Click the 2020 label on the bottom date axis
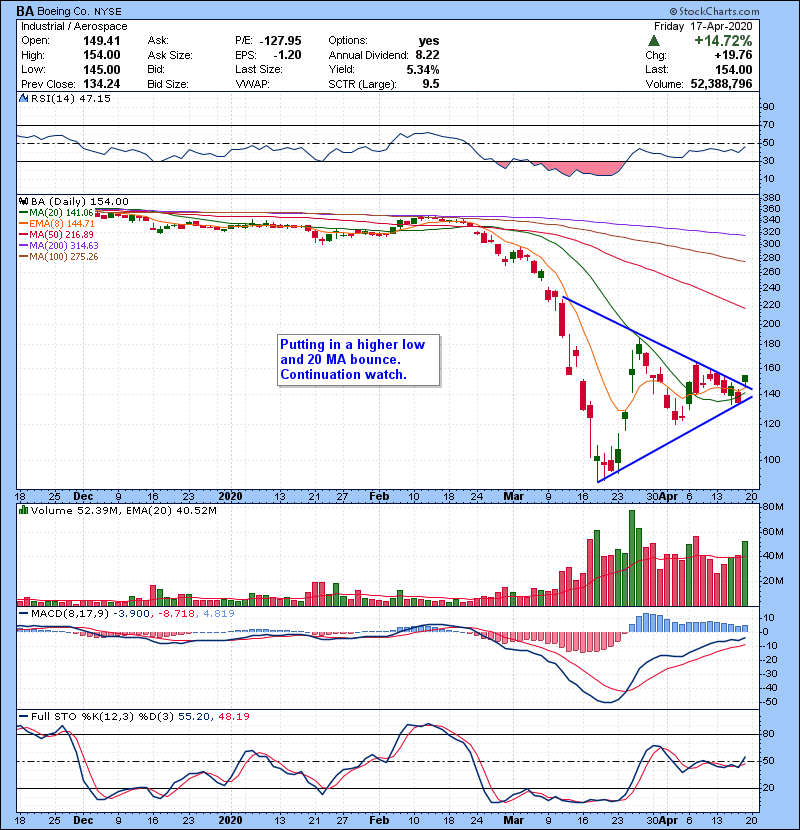Screen dimensions: 800x830 coord(230,820)
